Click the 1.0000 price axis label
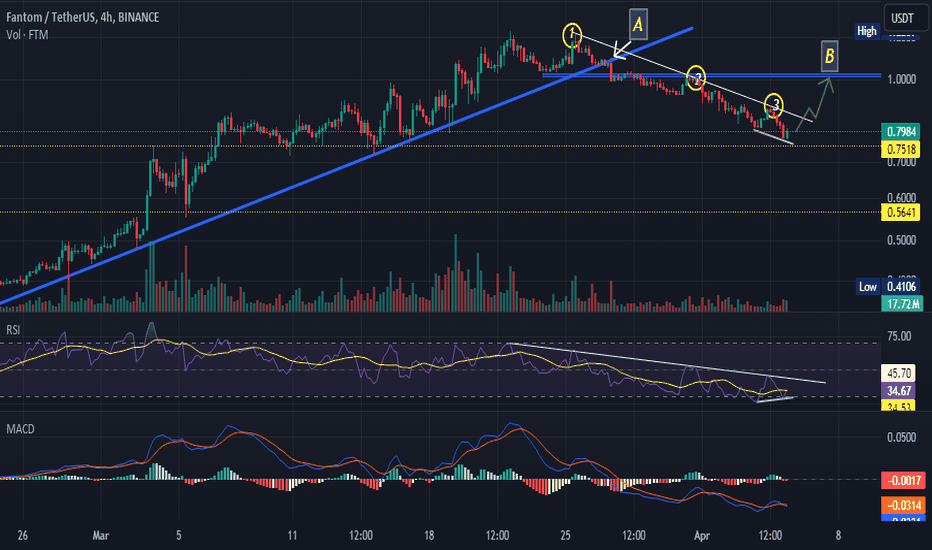This screenshot has height=550, width=932. 902,80
